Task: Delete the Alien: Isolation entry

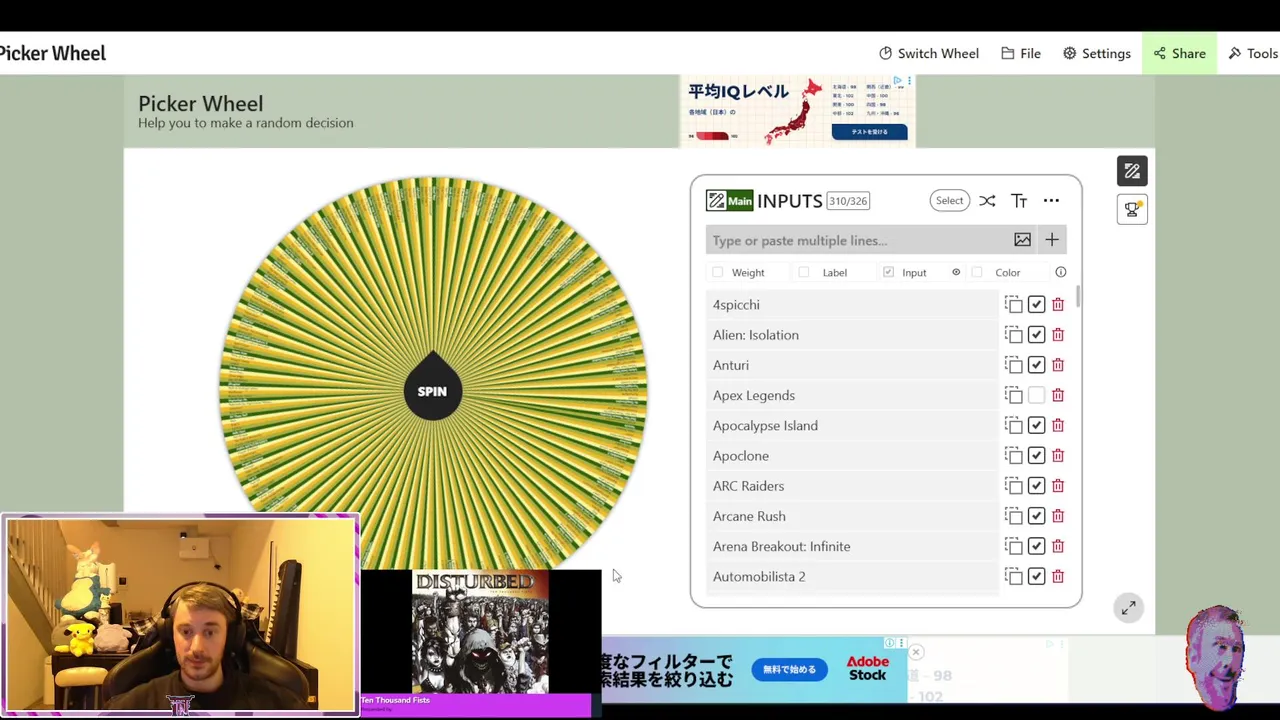Action: tap(1058, 335)
